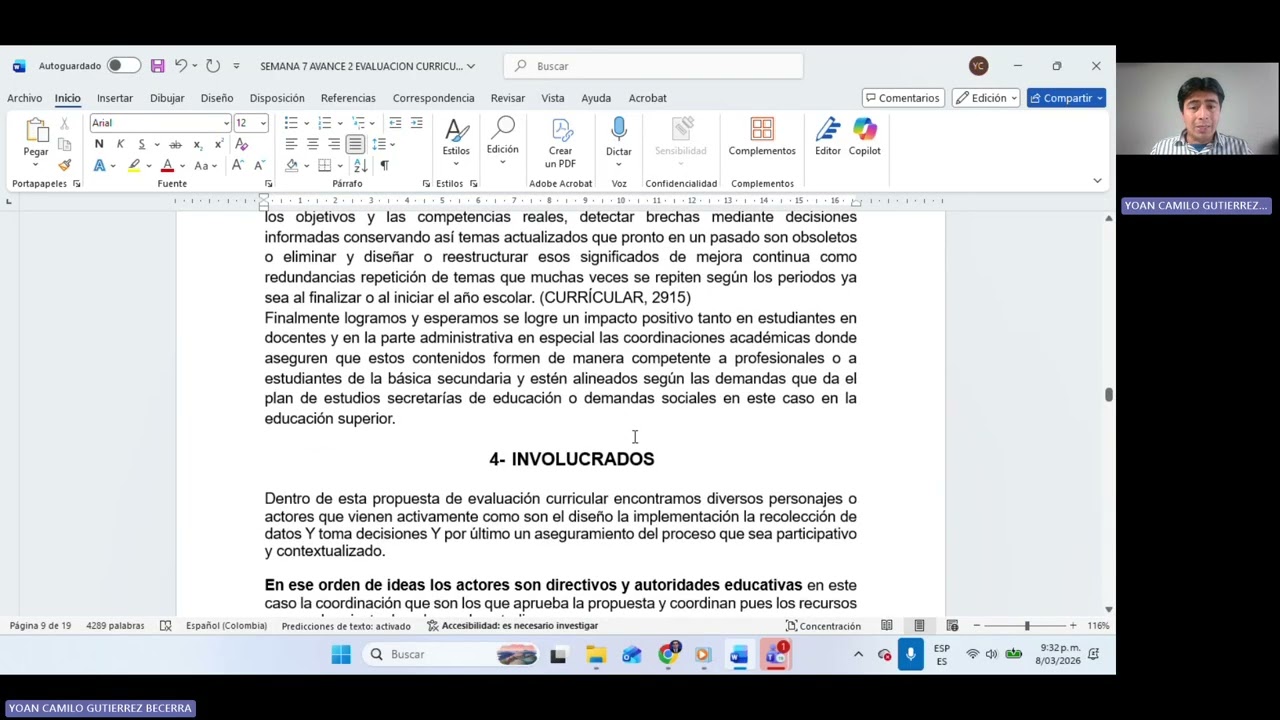Align text to the right
The image size is (1280, 720).
[334, 144]
